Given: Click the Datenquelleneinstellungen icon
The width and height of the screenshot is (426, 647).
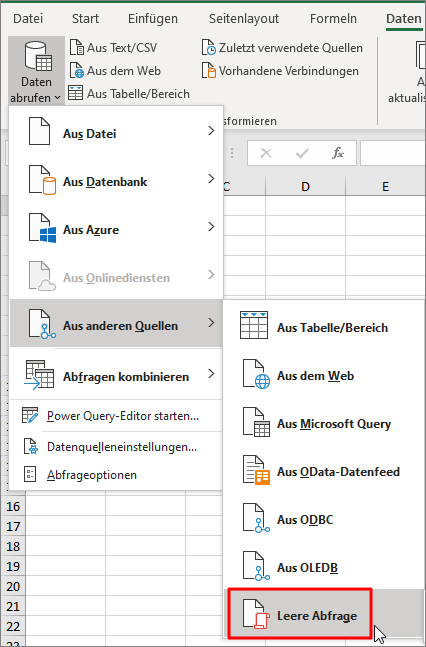Looking at the screenshot, I should point(30,446).
